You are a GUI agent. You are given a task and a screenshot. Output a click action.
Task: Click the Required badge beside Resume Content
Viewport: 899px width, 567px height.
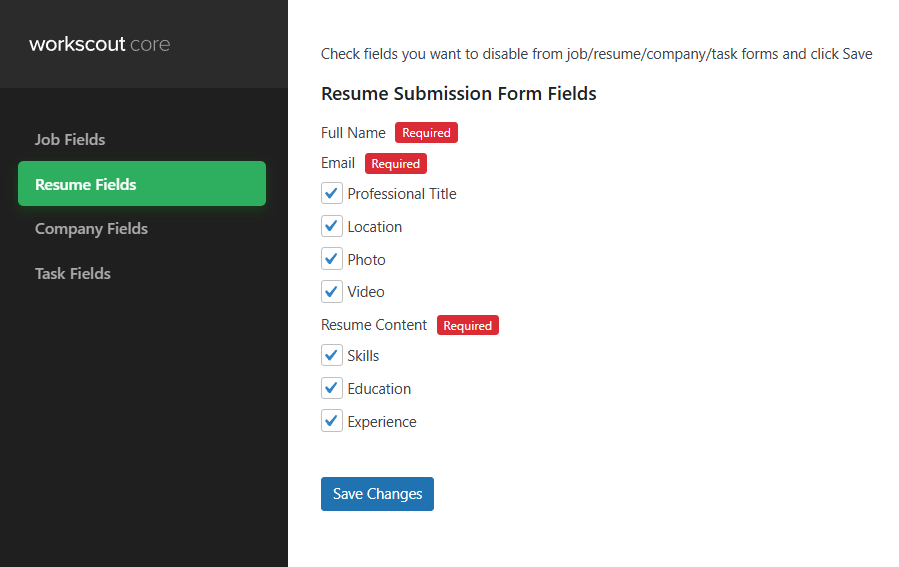click(x=467, y=325)
